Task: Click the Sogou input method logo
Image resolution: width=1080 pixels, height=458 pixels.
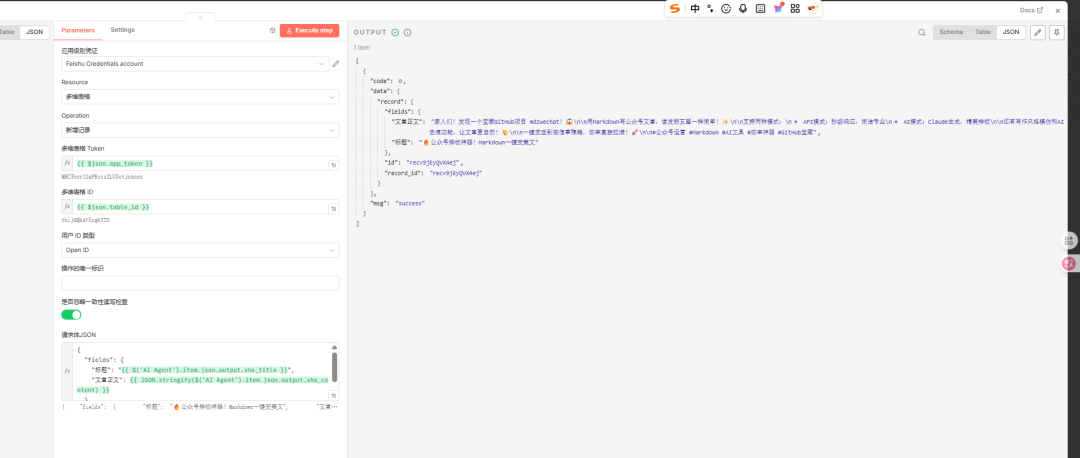Action: [675, 9]
